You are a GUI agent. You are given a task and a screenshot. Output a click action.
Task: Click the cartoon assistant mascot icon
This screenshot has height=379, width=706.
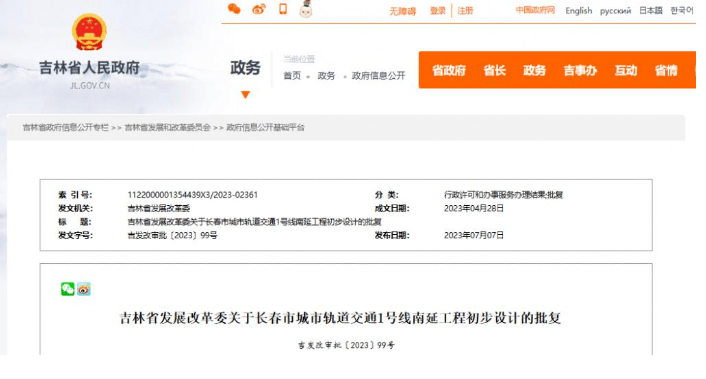point(306,9)
